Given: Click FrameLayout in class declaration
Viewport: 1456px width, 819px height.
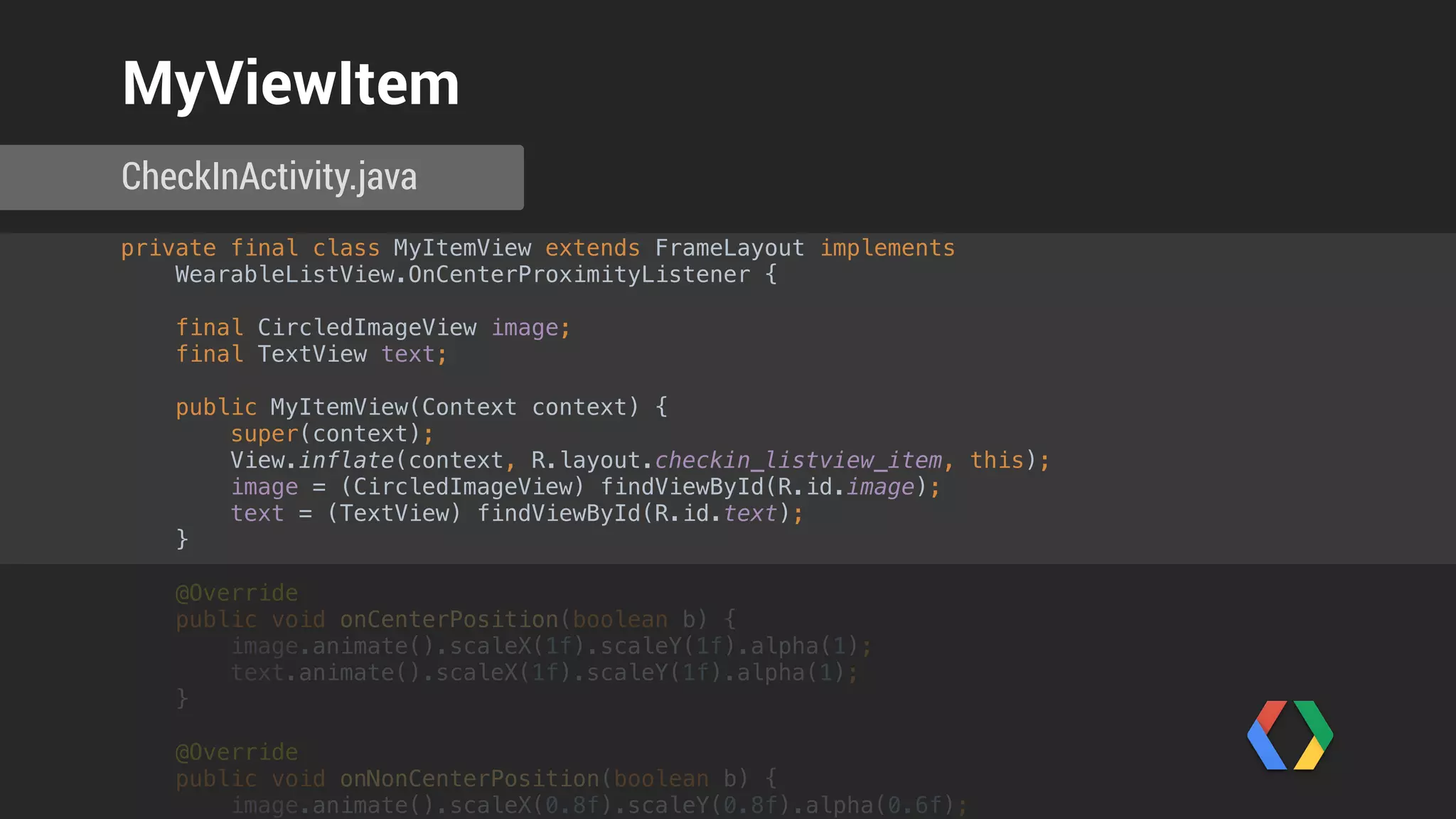Looking at the screenshot, I should tap(729, 248).
